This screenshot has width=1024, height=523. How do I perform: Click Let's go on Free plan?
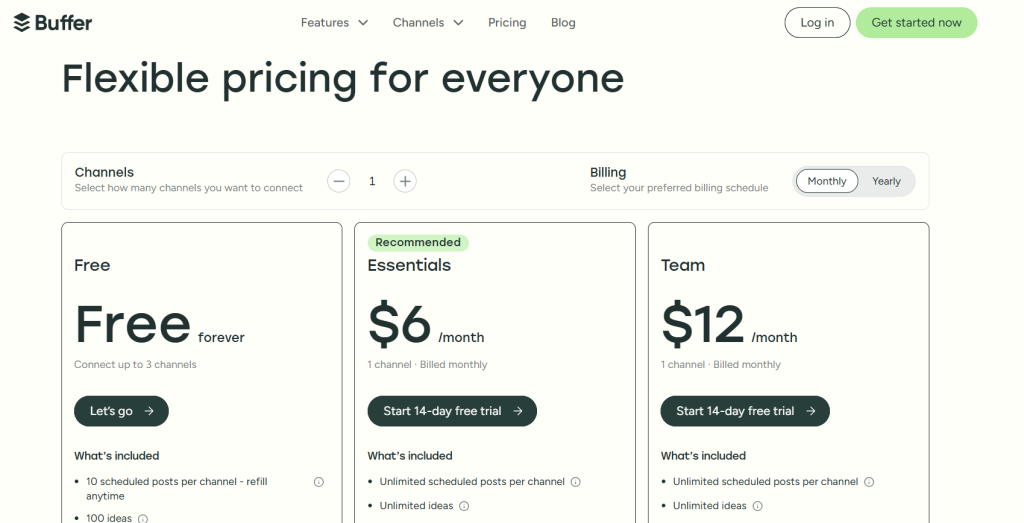(121, 411)
